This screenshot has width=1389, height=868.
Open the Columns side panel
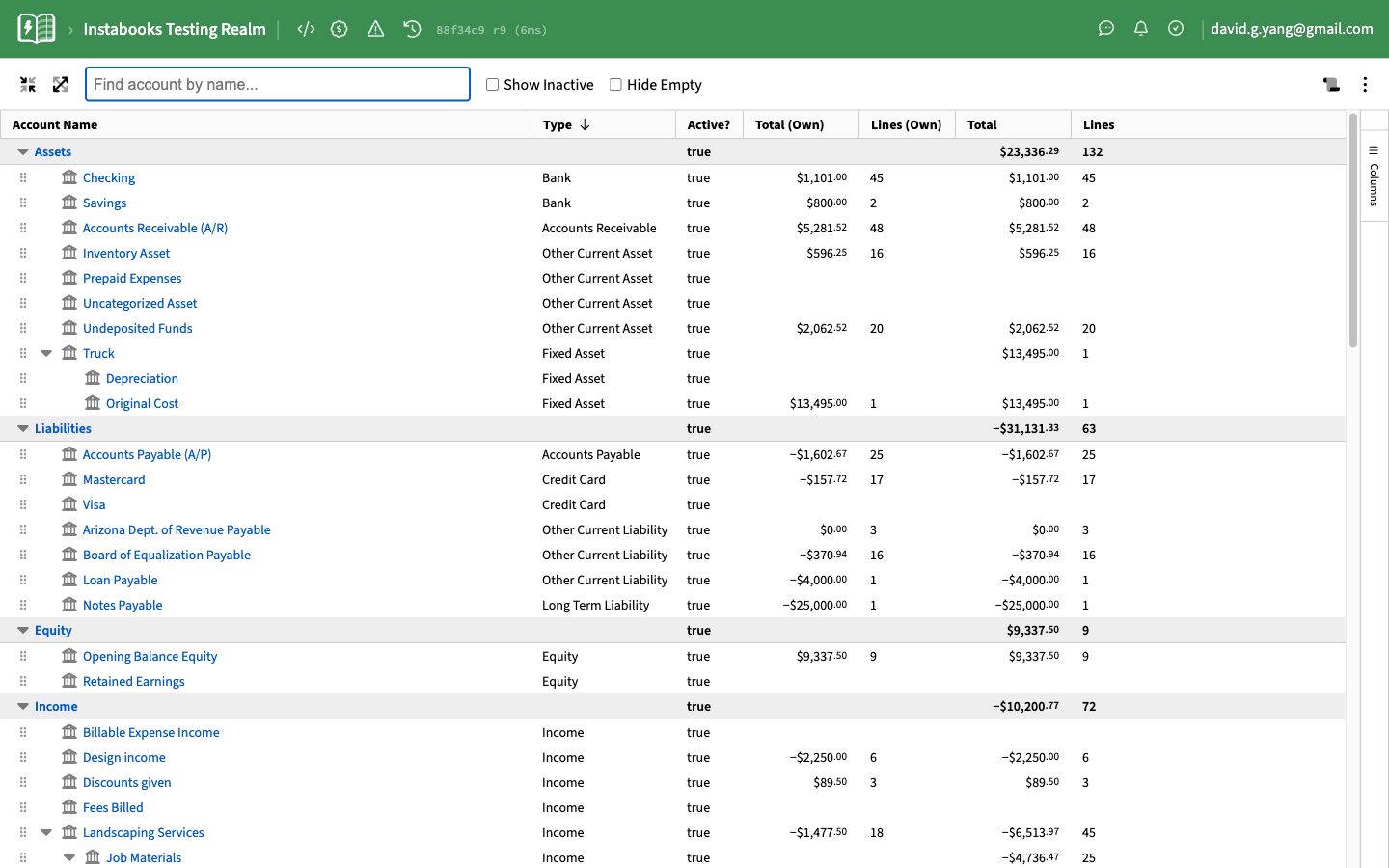[1374, 176]
